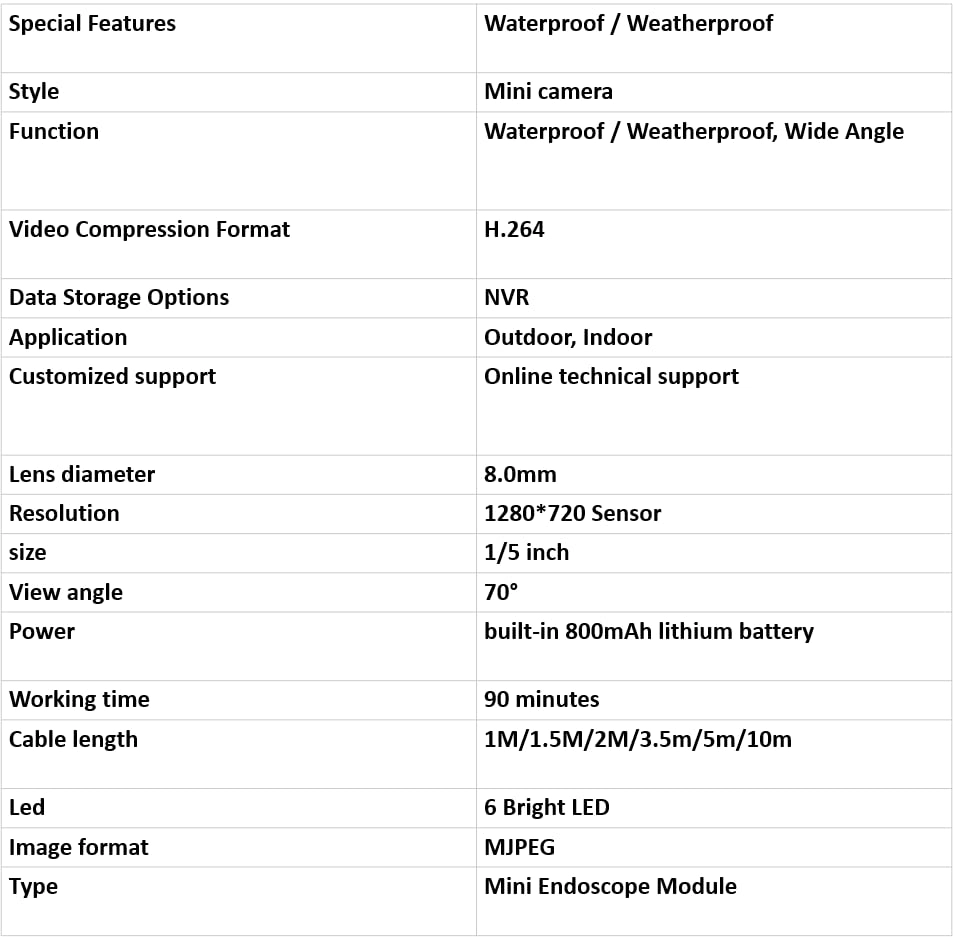Select the 'MJPEG' image format value

pyautogui.click(x=519, y=847)
